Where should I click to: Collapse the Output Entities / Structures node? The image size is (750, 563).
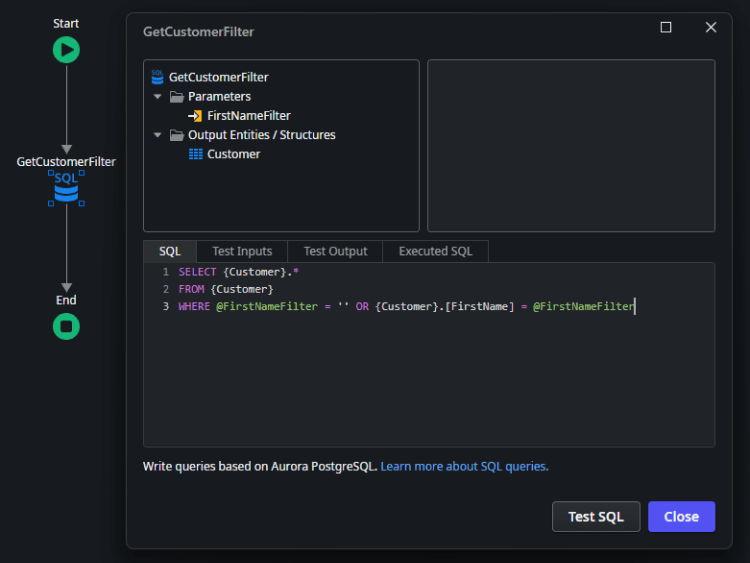pyautogui.click(x=158, y=135)
